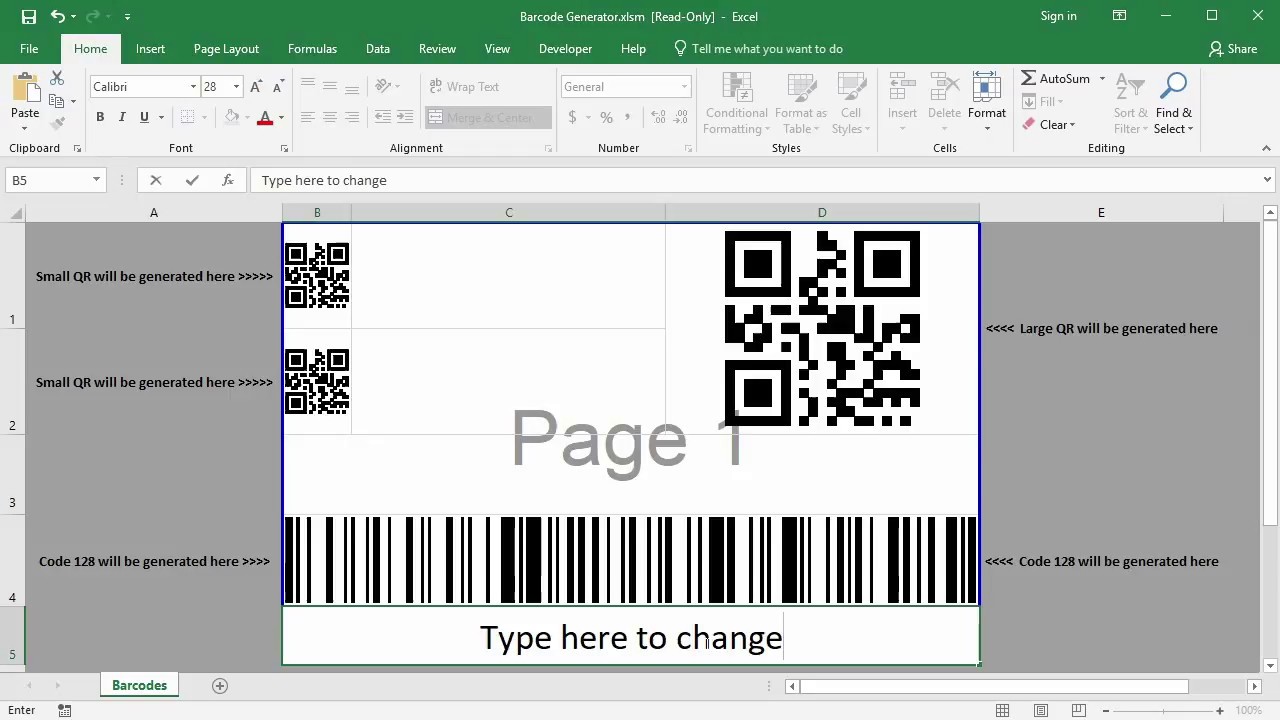Switch to Page Break Preview in status bar

point(1078,710)
